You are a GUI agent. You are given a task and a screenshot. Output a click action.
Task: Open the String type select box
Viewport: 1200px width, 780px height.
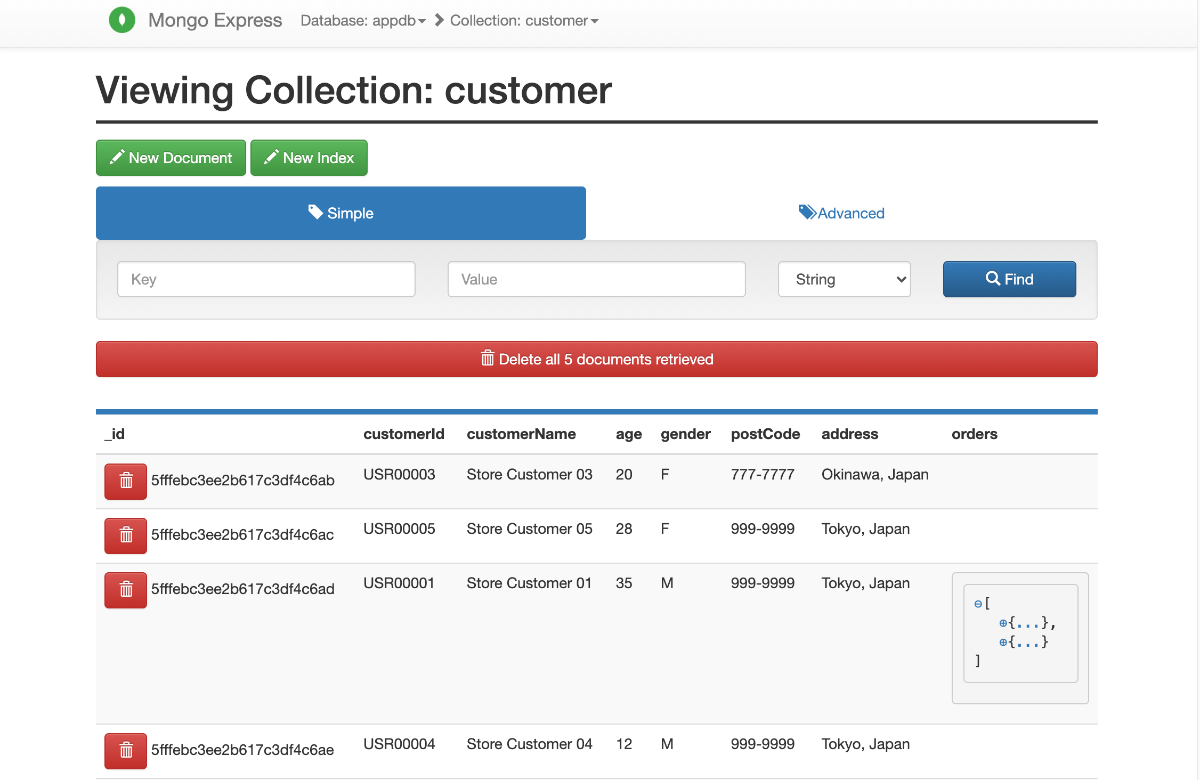[844, 279]
